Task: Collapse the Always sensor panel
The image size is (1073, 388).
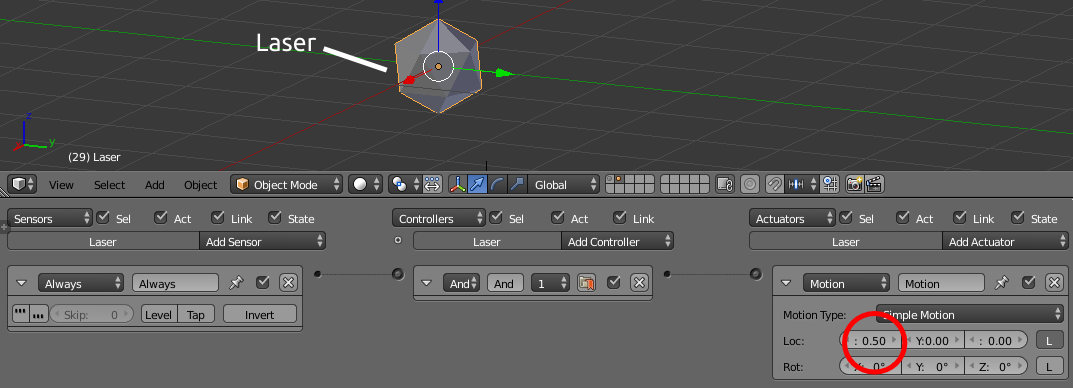Action: [21, 283]
